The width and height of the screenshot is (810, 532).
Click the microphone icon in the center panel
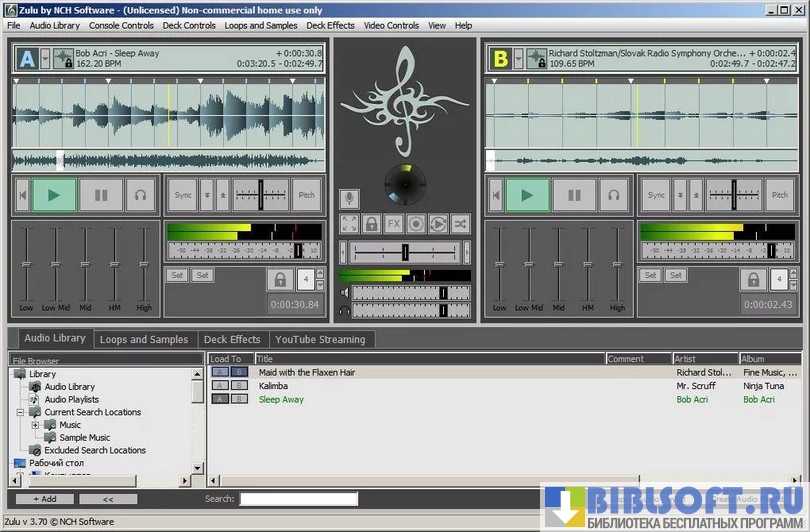[x=349, y=199]
